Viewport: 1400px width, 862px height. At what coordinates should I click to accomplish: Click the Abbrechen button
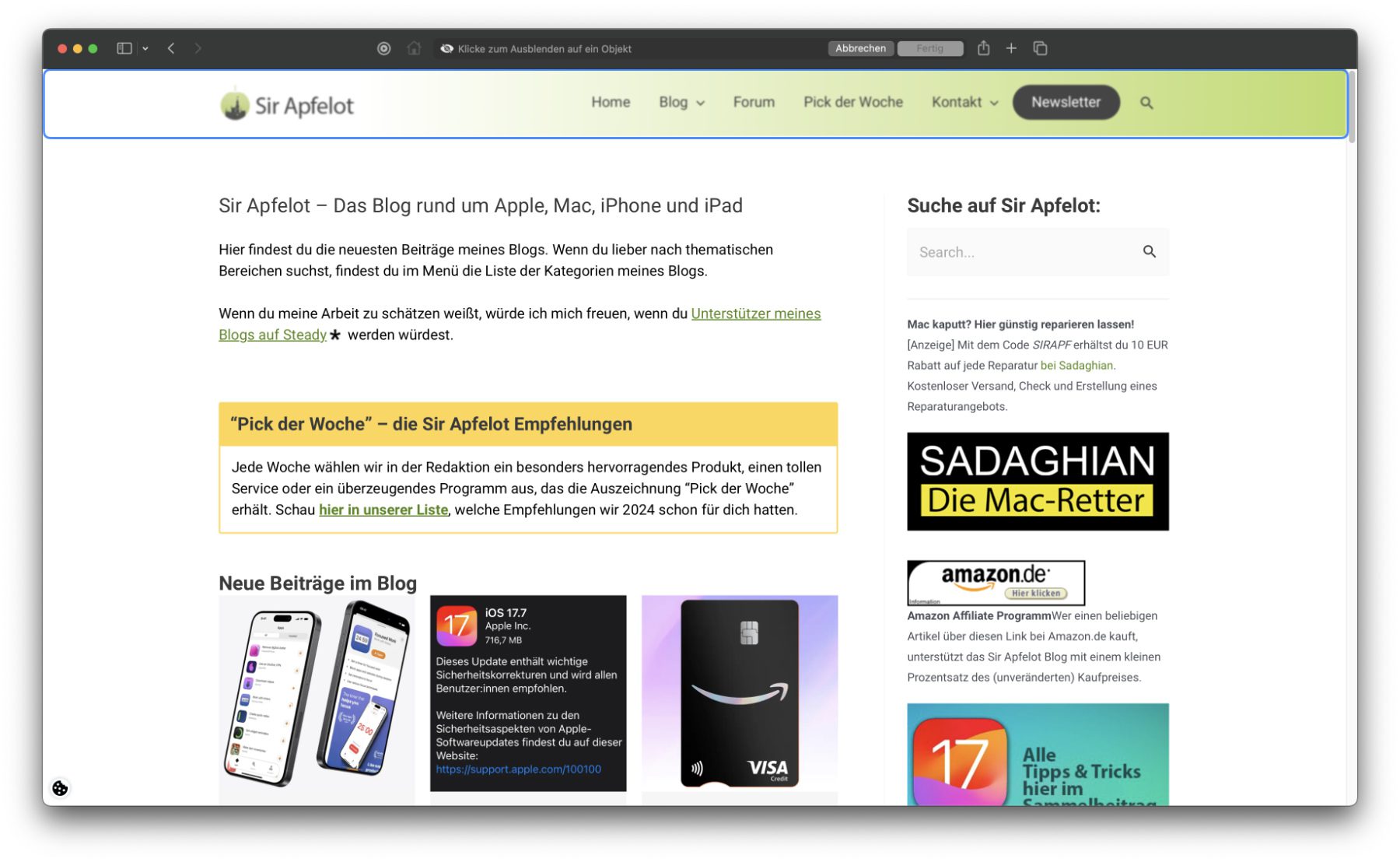(860, 48)
